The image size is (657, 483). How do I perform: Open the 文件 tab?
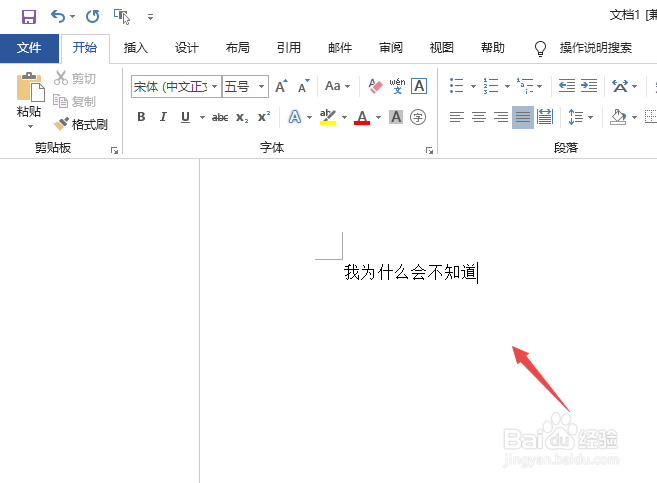29,48
